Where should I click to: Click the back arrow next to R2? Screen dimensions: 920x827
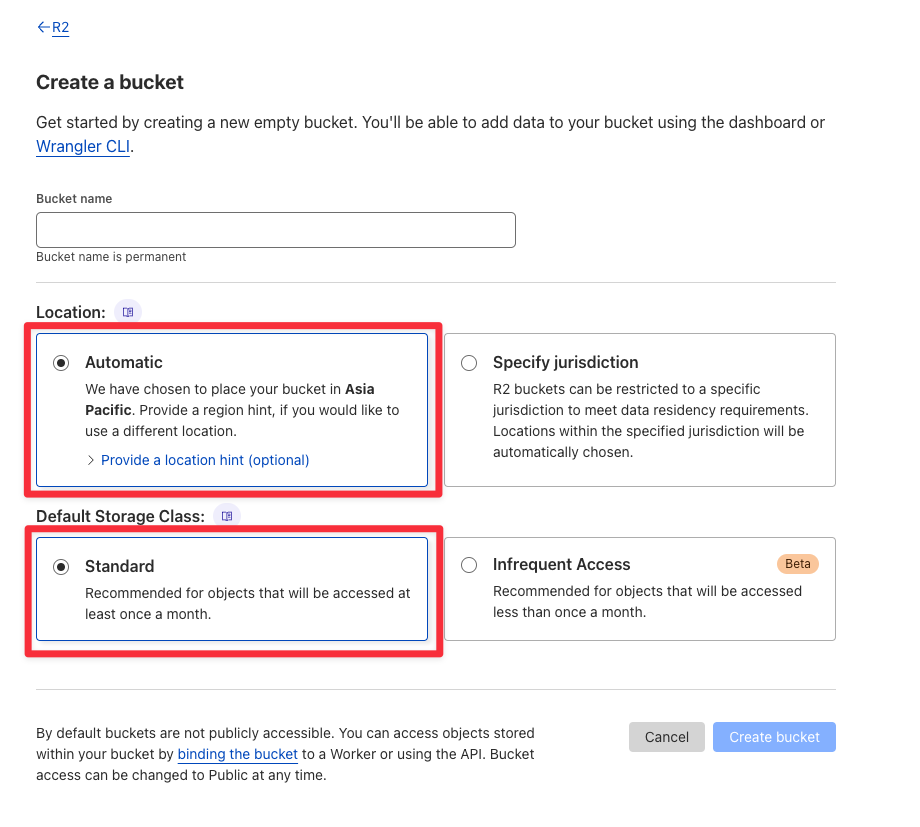coord(43,27)
